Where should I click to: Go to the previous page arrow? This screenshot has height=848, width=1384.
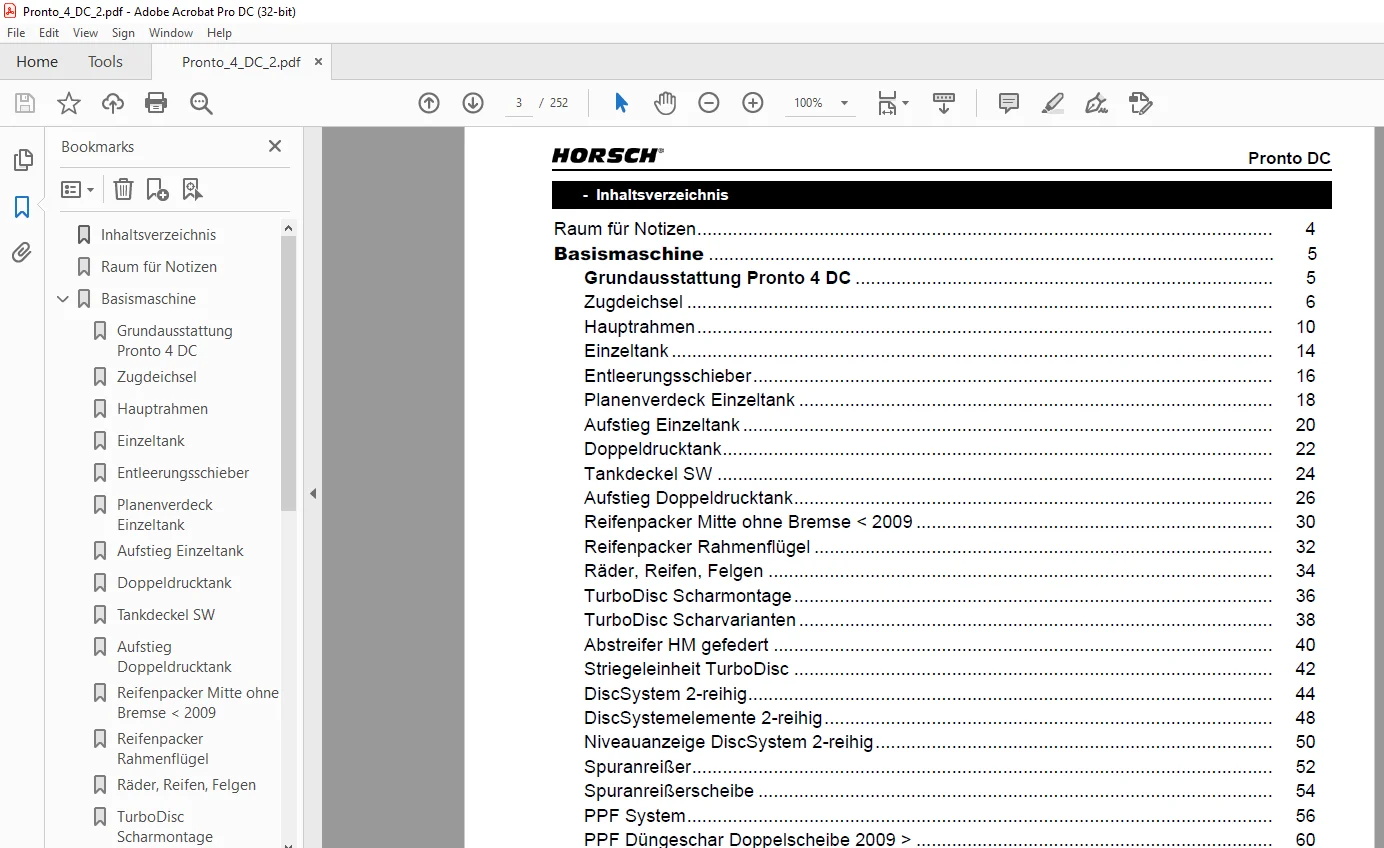click(x=429, y=103)
